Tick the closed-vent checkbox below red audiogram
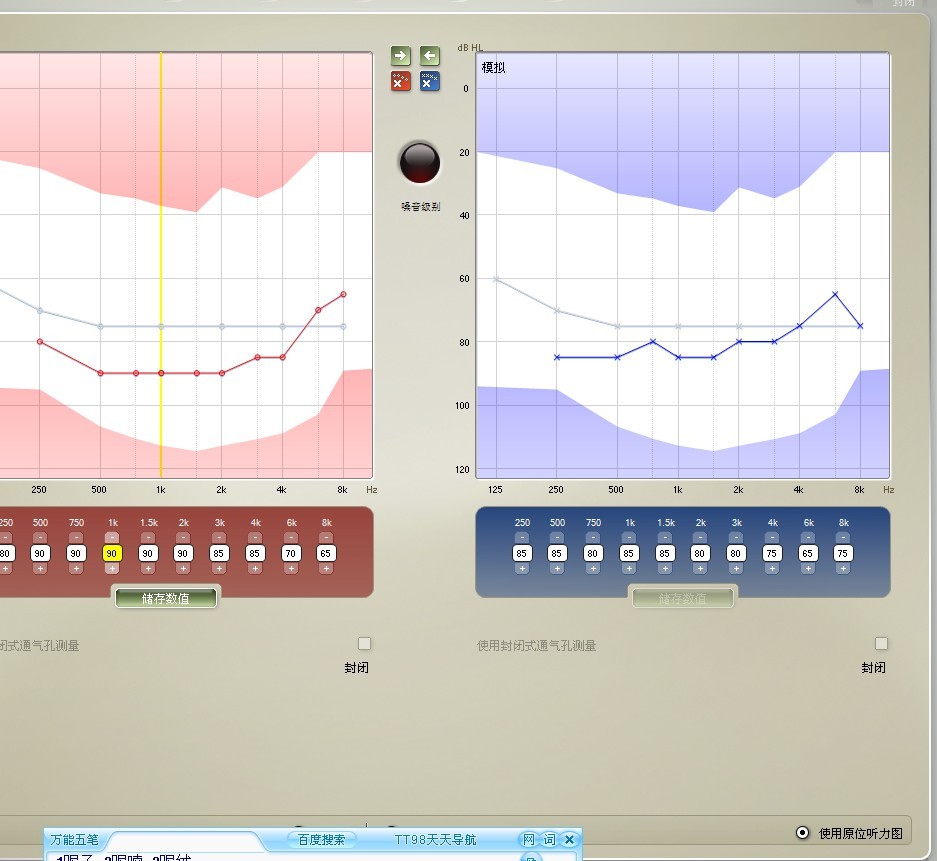Viewport: 937px width, 861px height. coord(365,644)
